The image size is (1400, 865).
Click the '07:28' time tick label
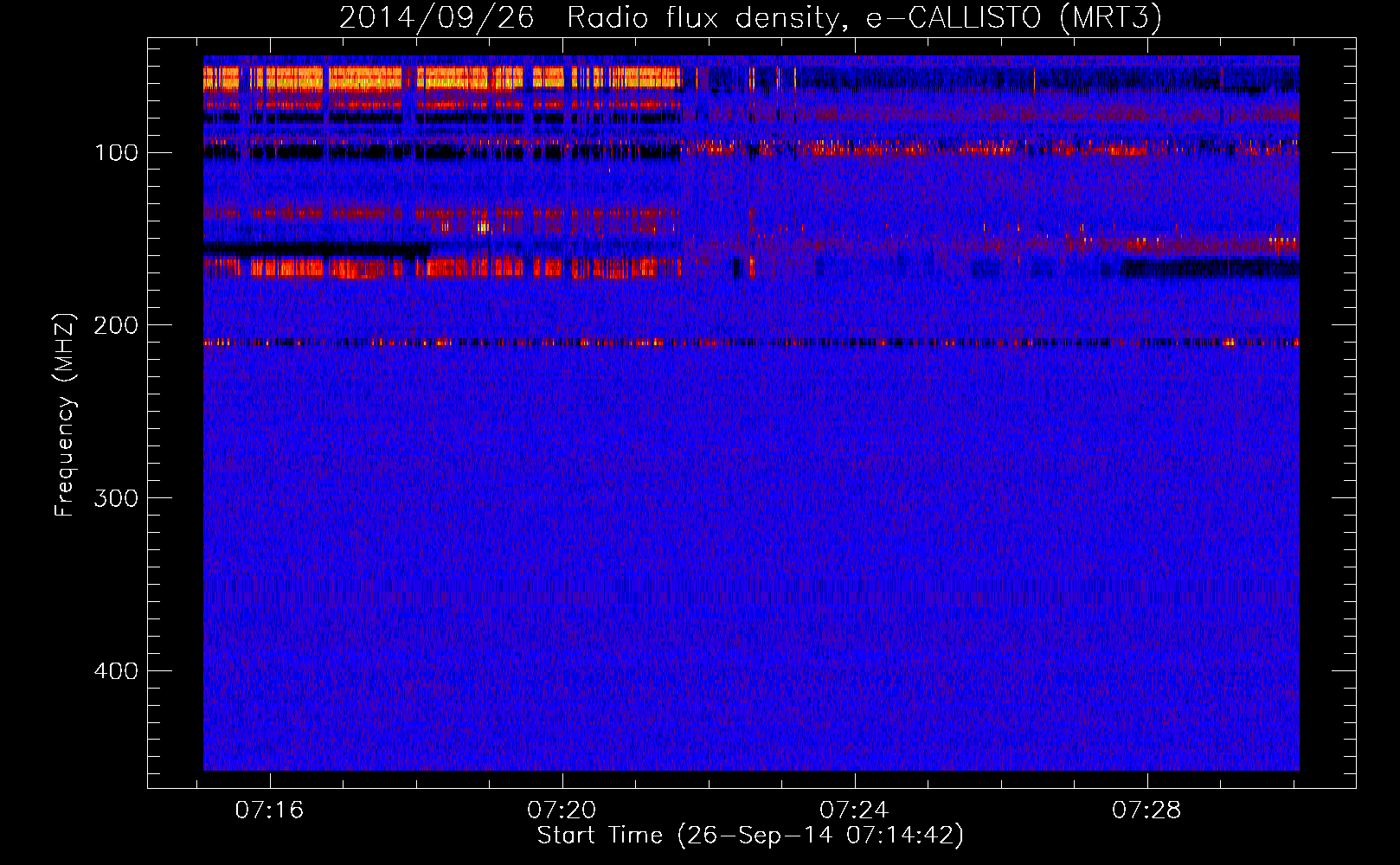coord(1147,811)
